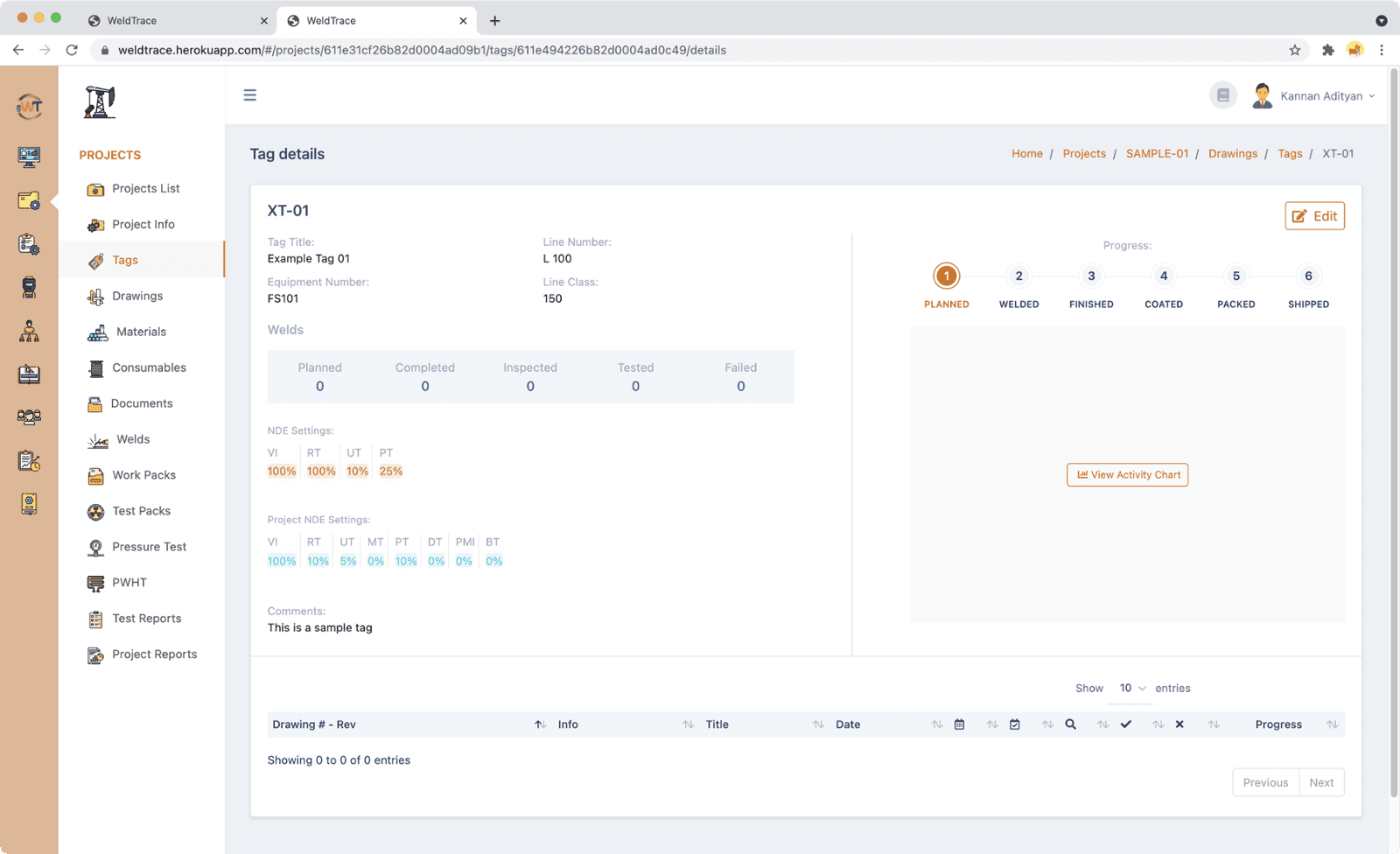This screenshot has width=1400, height=854.
Task: Select progress step 6 Shipped
Action: click(x=1308, y=276)
